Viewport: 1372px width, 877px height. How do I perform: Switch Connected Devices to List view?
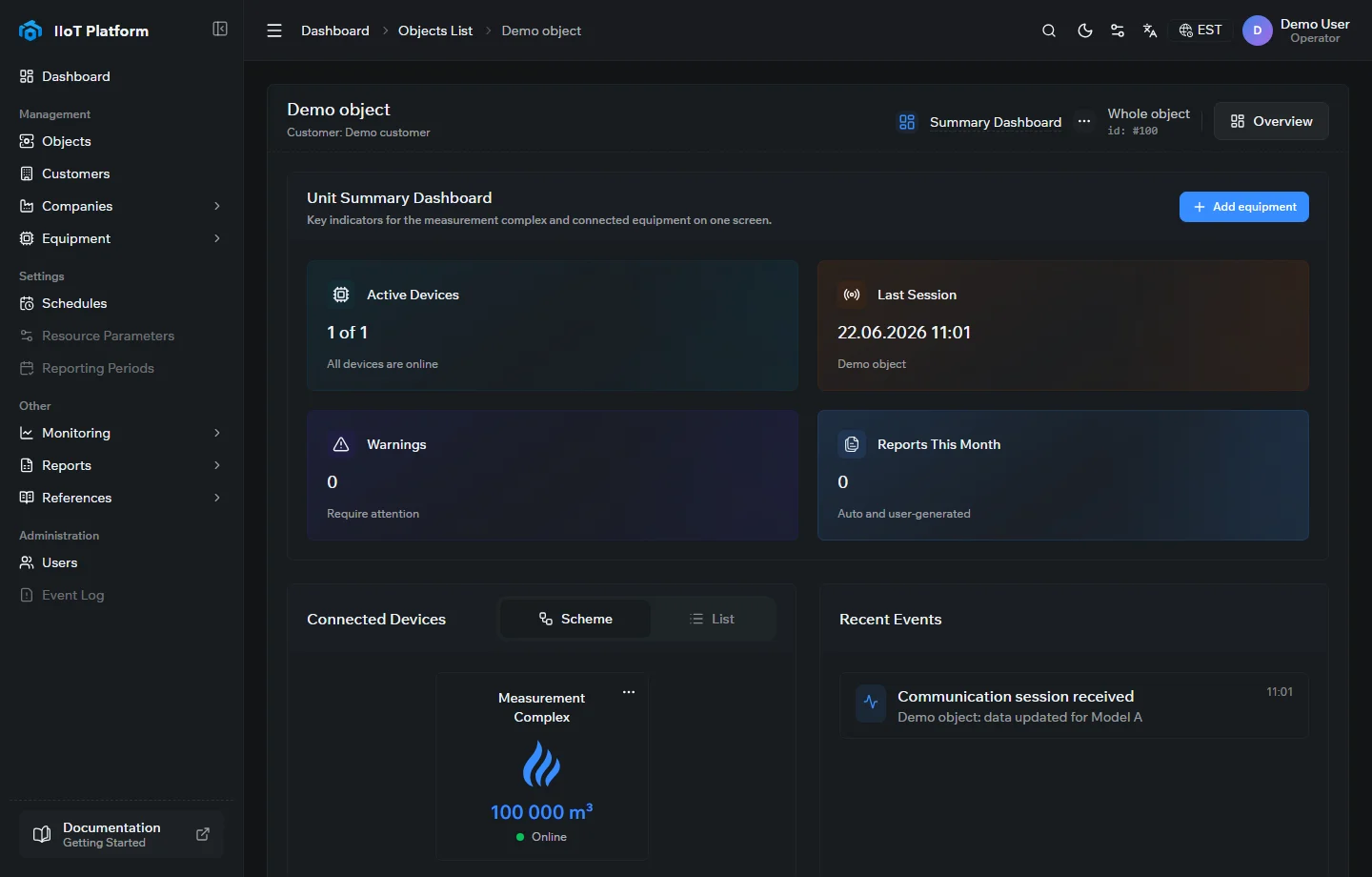[712, 619]
